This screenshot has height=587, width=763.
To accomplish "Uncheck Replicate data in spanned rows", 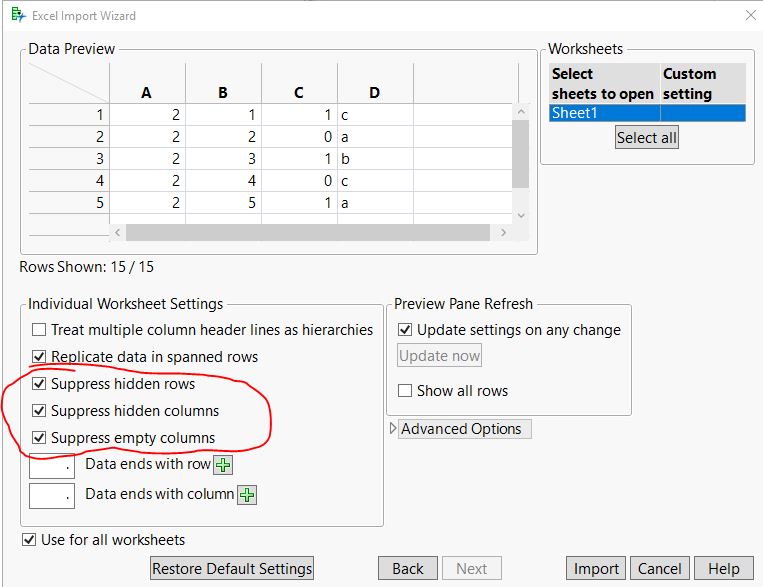I will click(x=39, y=357).
